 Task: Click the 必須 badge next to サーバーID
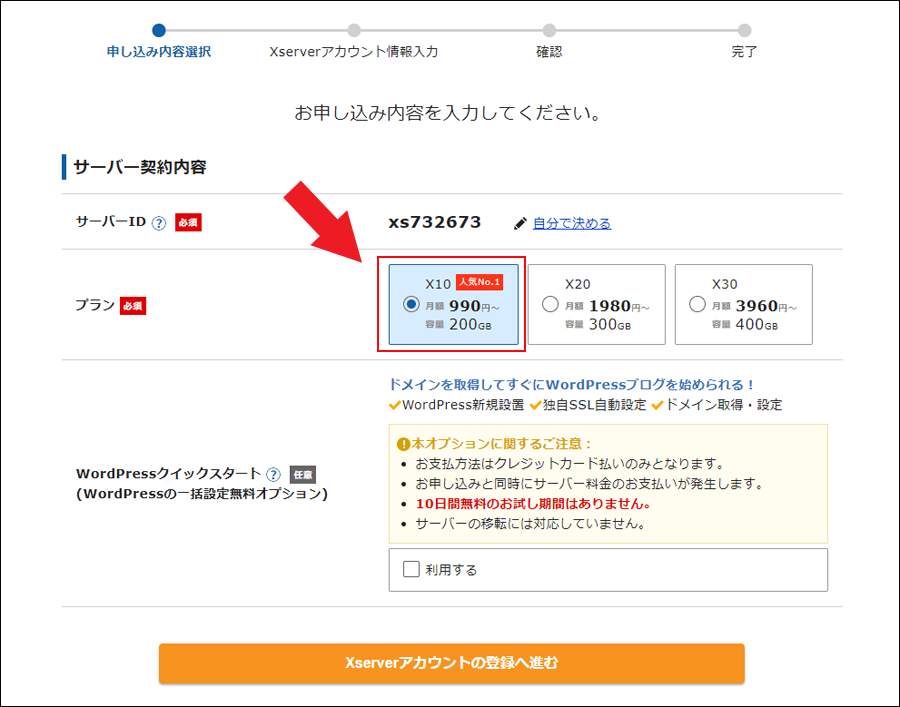[188, 223]
